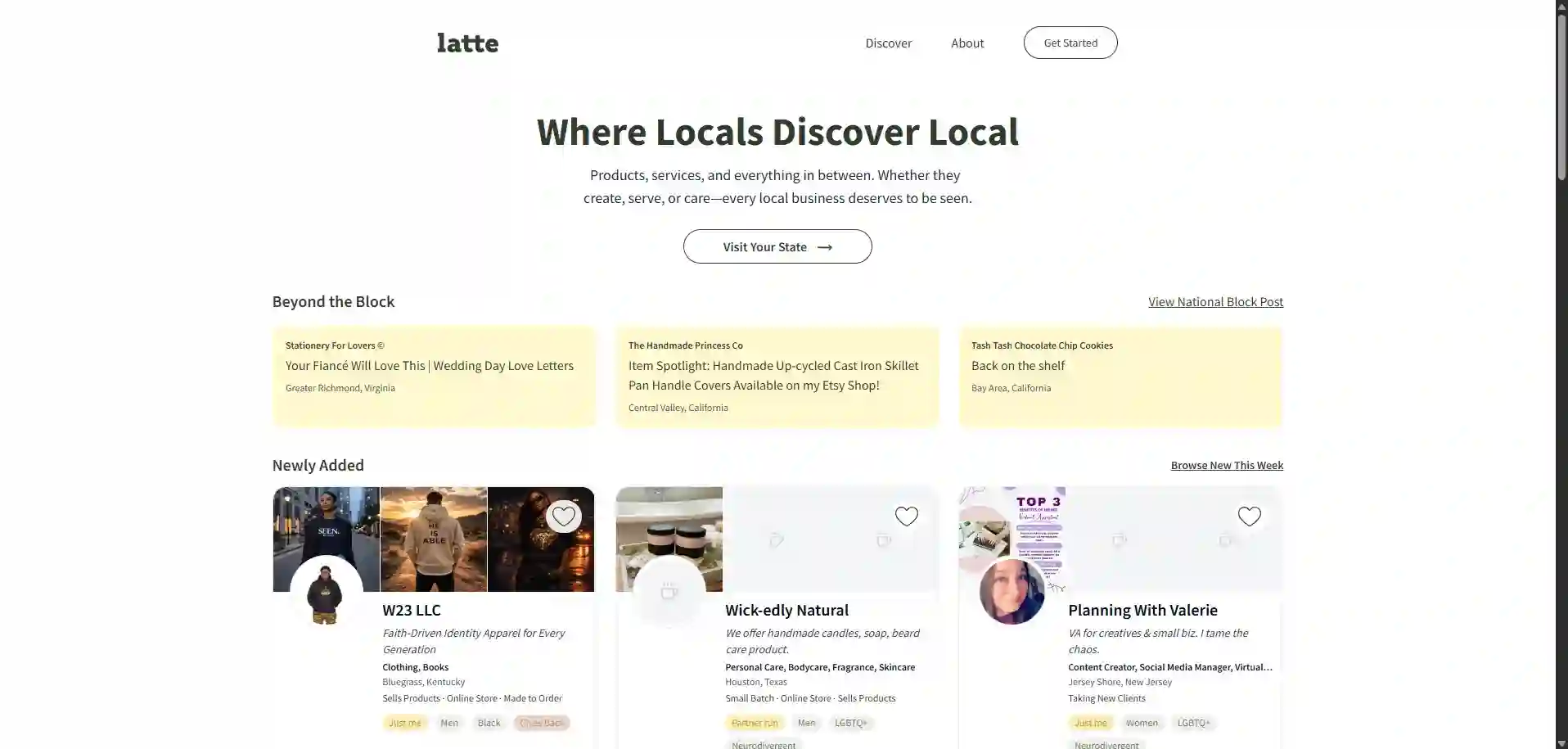Open Planning With Valerie's profile avatar photo
This screenshot has height=749, width=1568.
click(x=1012, y=592)
